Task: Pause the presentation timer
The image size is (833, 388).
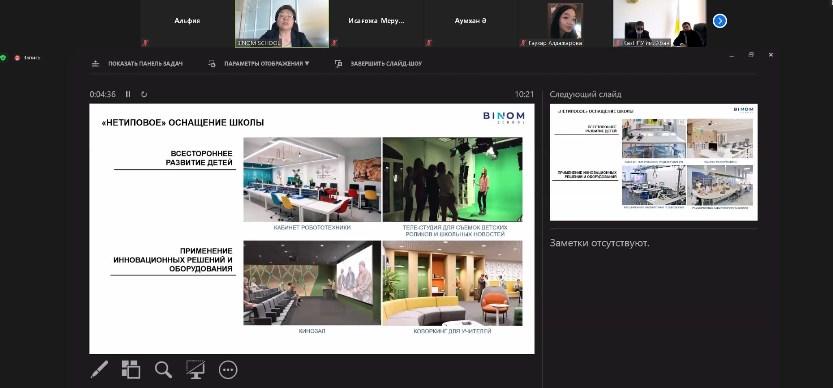Action: coord(128,94)
